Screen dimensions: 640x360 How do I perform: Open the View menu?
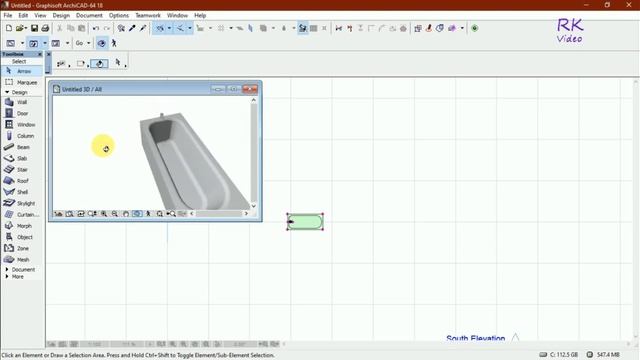40,15
